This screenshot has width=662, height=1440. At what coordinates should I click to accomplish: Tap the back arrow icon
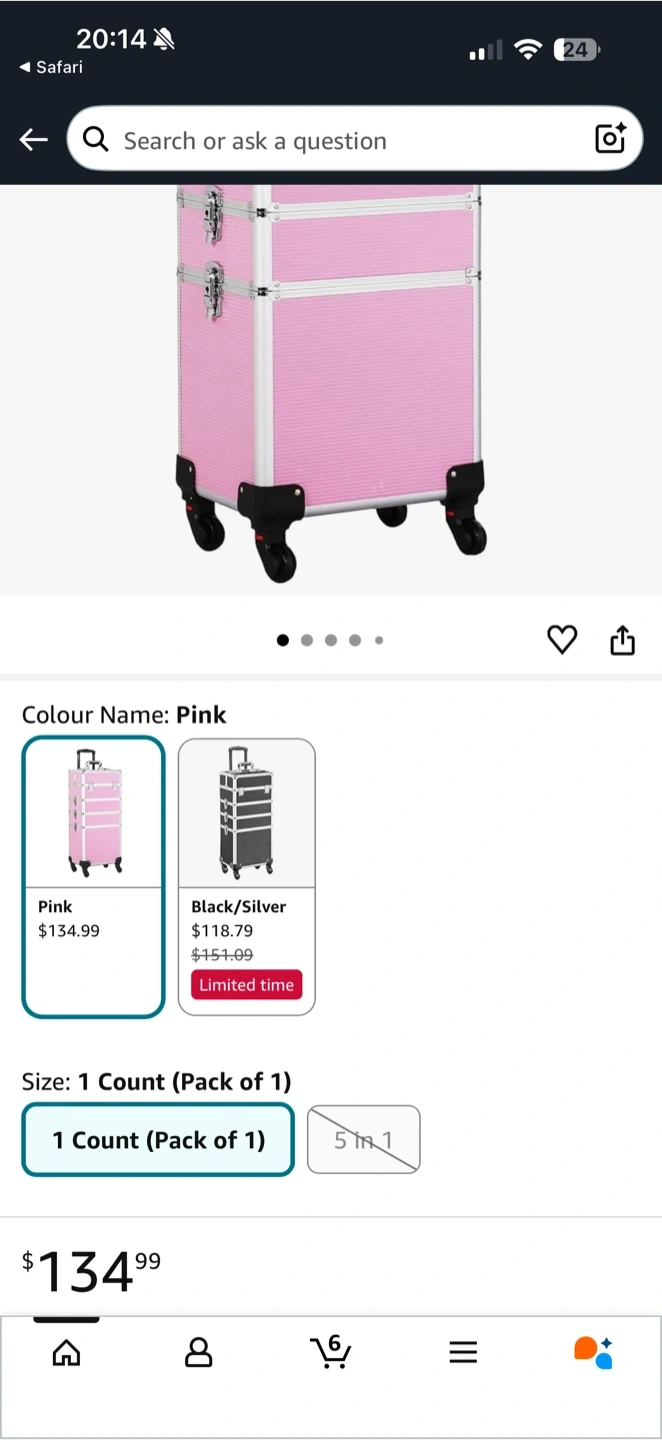click(x=34, y=140)
